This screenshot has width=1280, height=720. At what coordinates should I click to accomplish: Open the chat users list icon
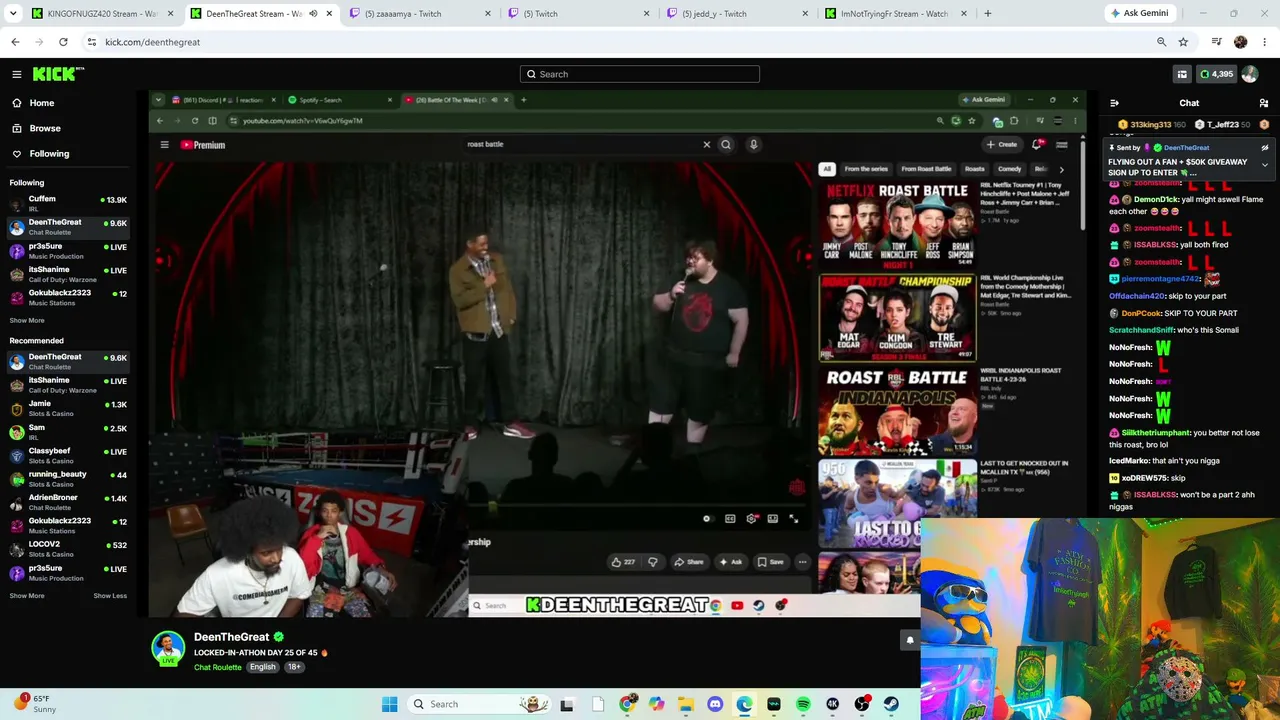point(1264,103)
